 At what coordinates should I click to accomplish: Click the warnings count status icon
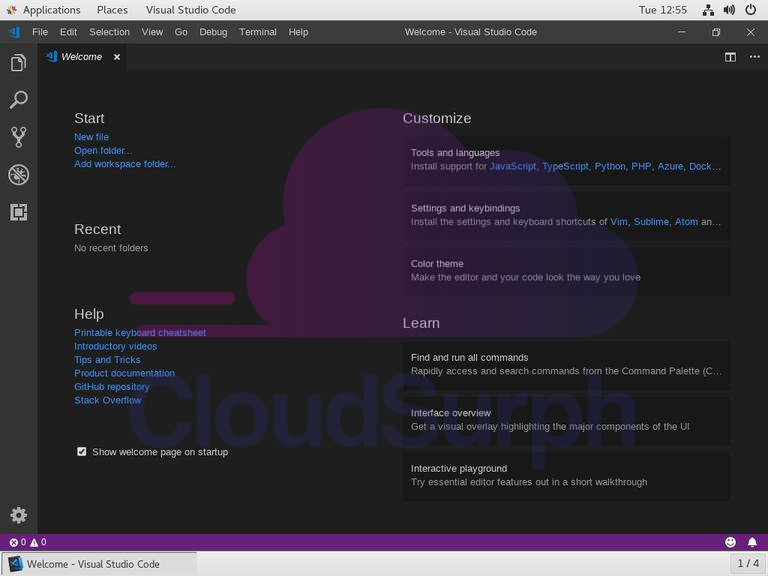(38, 542)
